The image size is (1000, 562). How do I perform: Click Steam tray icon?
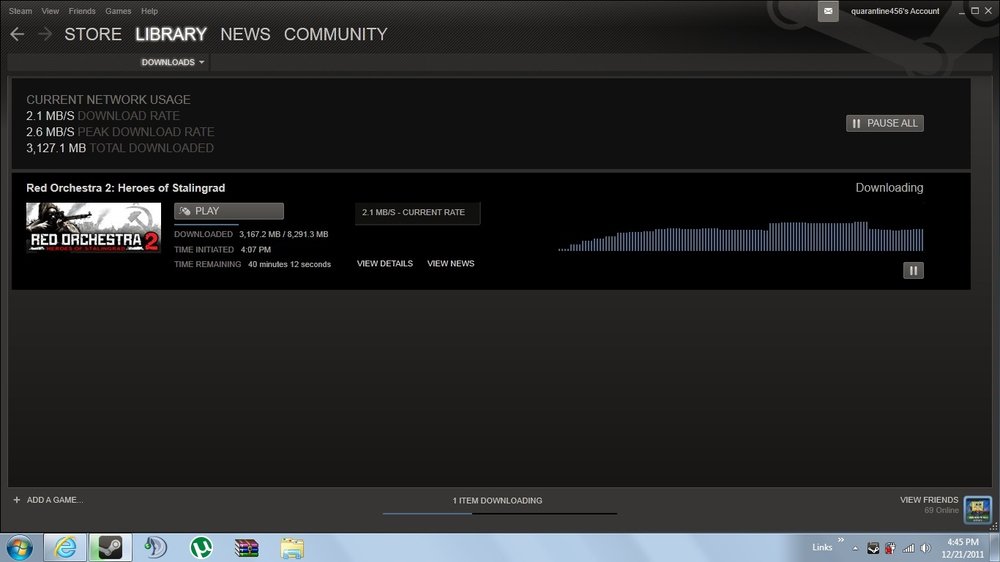(873, 548)
